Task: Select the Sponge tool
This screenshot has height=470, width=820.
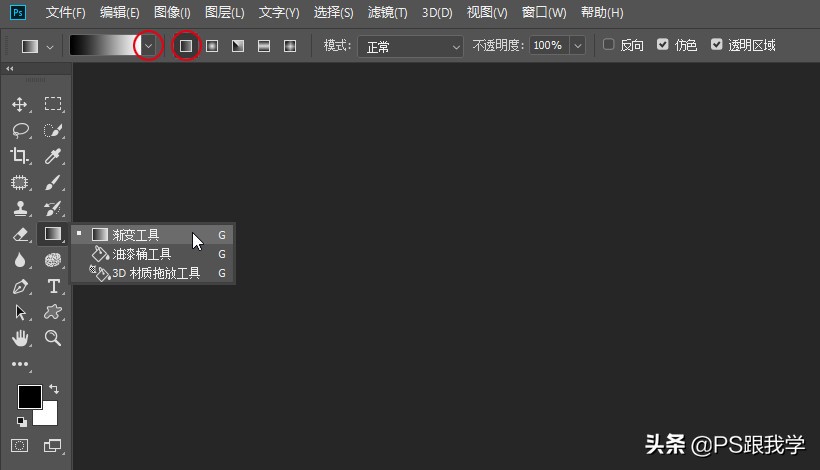Action: click(x=53, y=260)
